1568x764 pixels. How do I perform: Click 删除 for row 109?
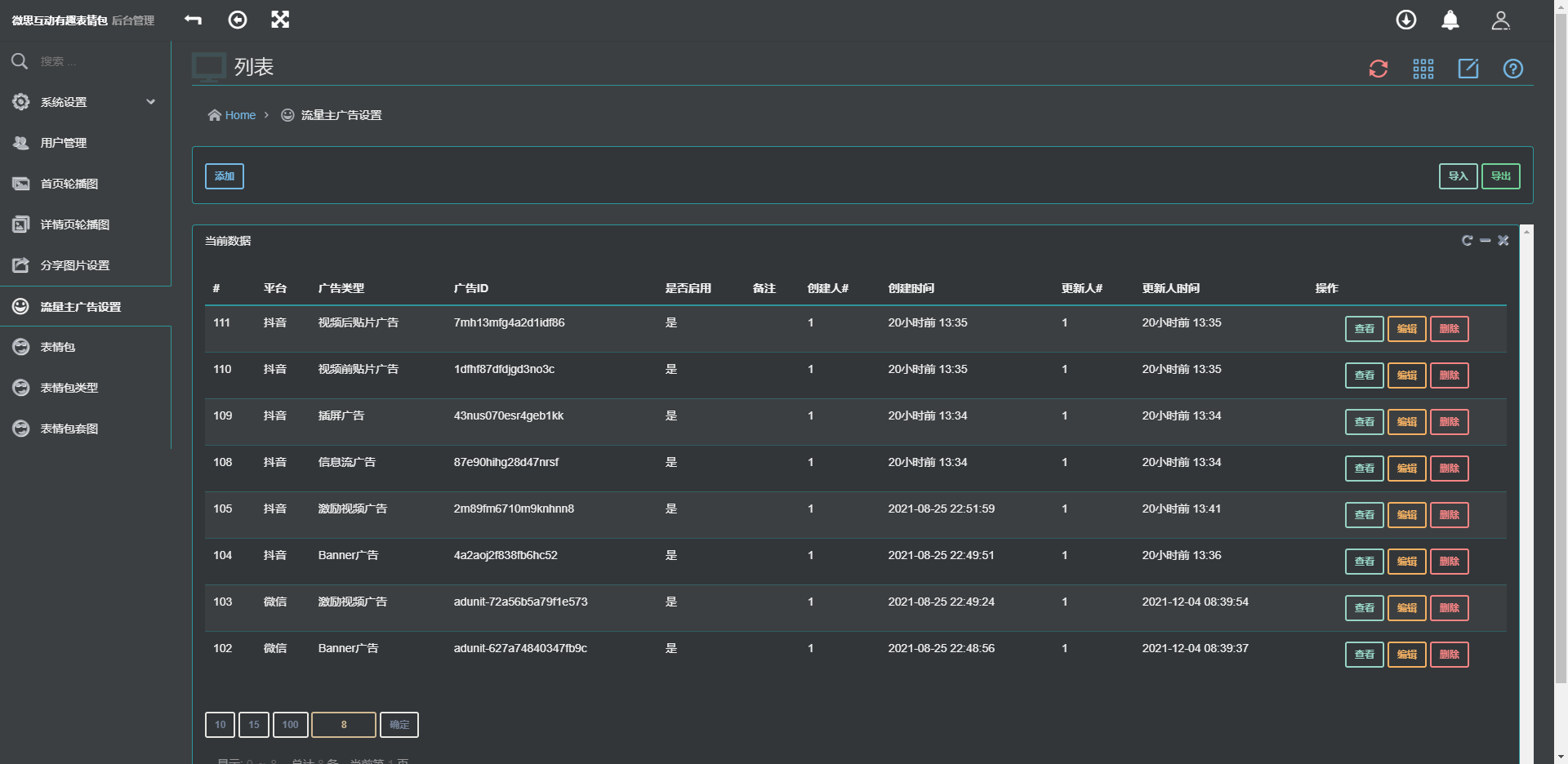pos(1450,422)
